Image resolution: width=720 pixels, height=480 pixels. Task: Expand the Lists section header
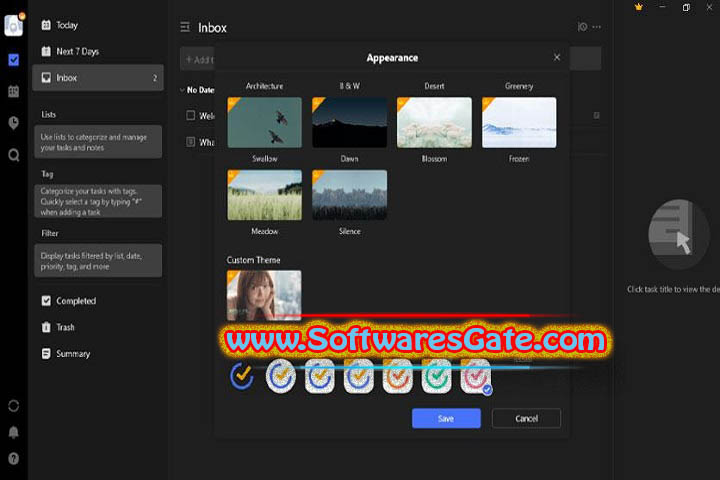coord(48,114)
